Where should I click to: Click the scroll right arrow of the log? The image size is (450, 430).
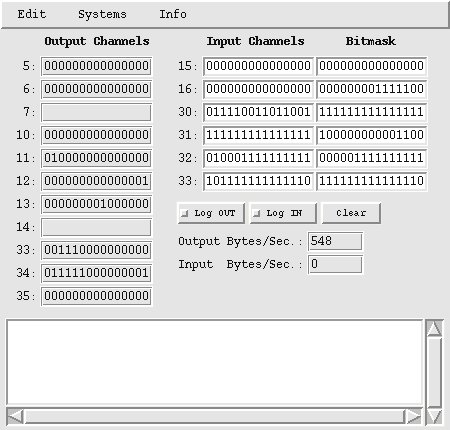(414, 416)
